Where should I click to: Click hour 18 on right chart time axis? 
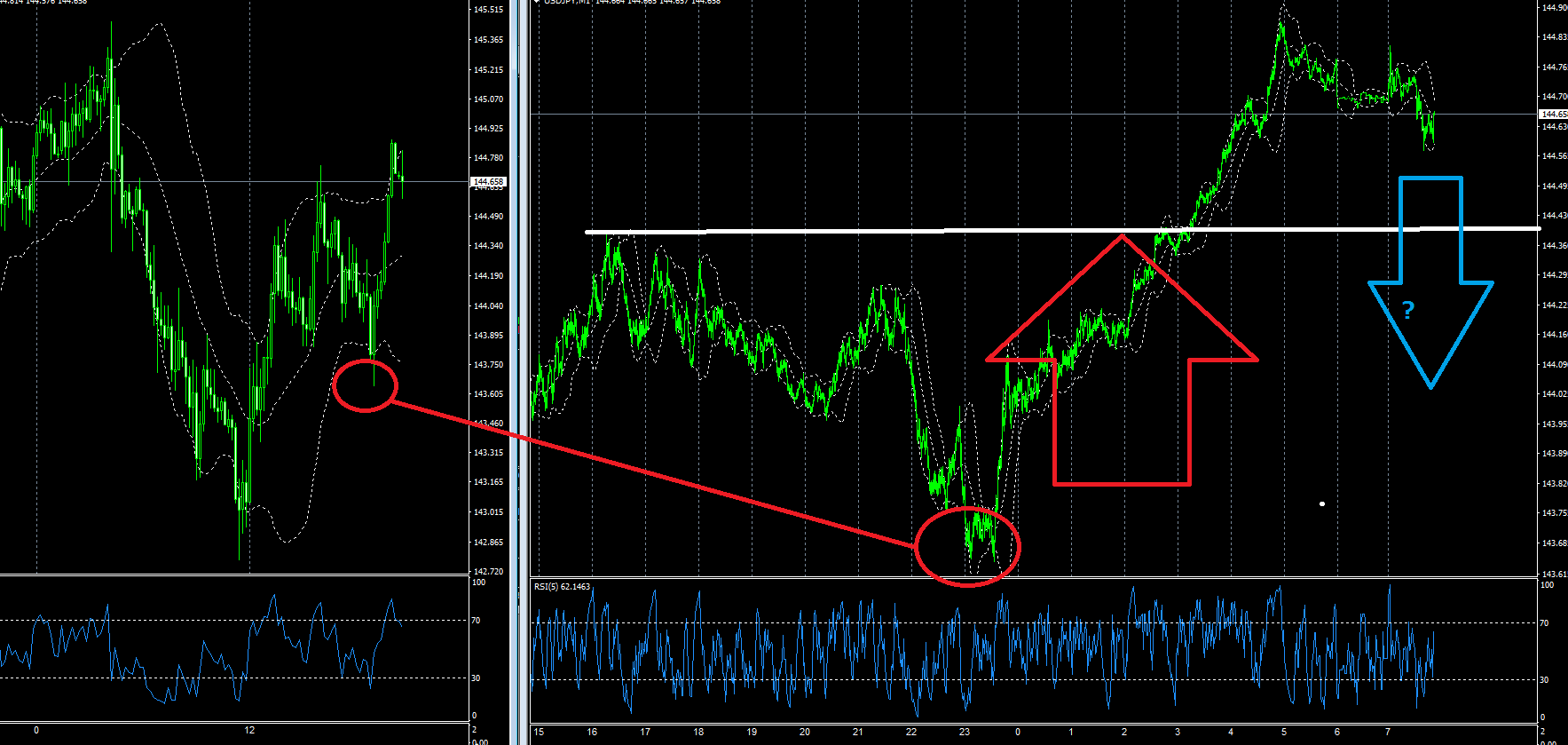[698, 732]
